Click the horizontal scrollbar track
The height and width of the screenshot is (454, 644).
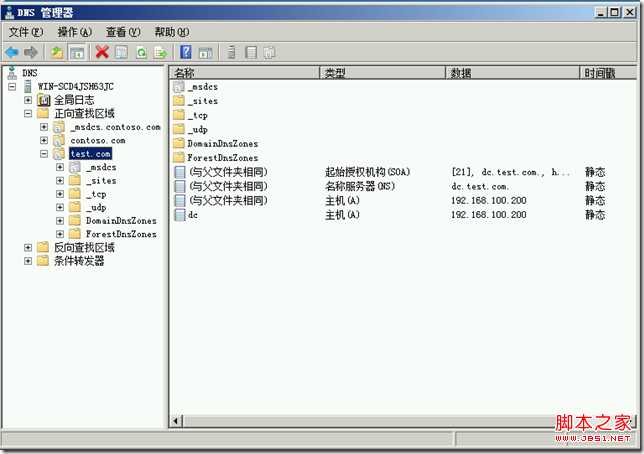[x=370, y=420]
